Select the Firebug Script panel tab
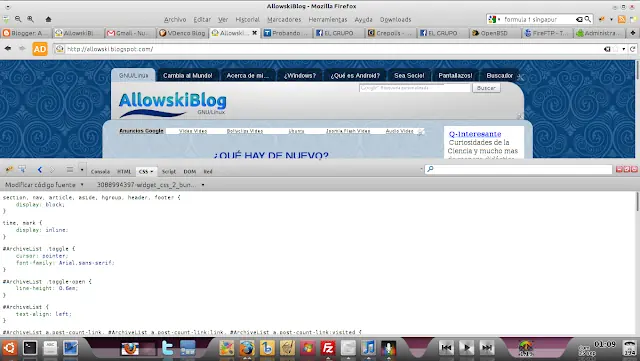Image resolution: width=640 pixels, height=361 pixels. tap(169, 172)
